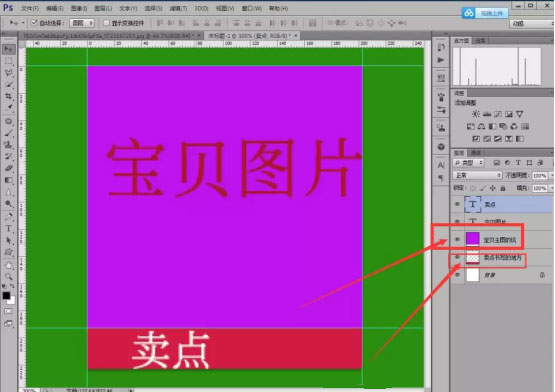Open the 窗口(W) menu
The height and width of the screenshot is (392, 555).
(252, 8)
